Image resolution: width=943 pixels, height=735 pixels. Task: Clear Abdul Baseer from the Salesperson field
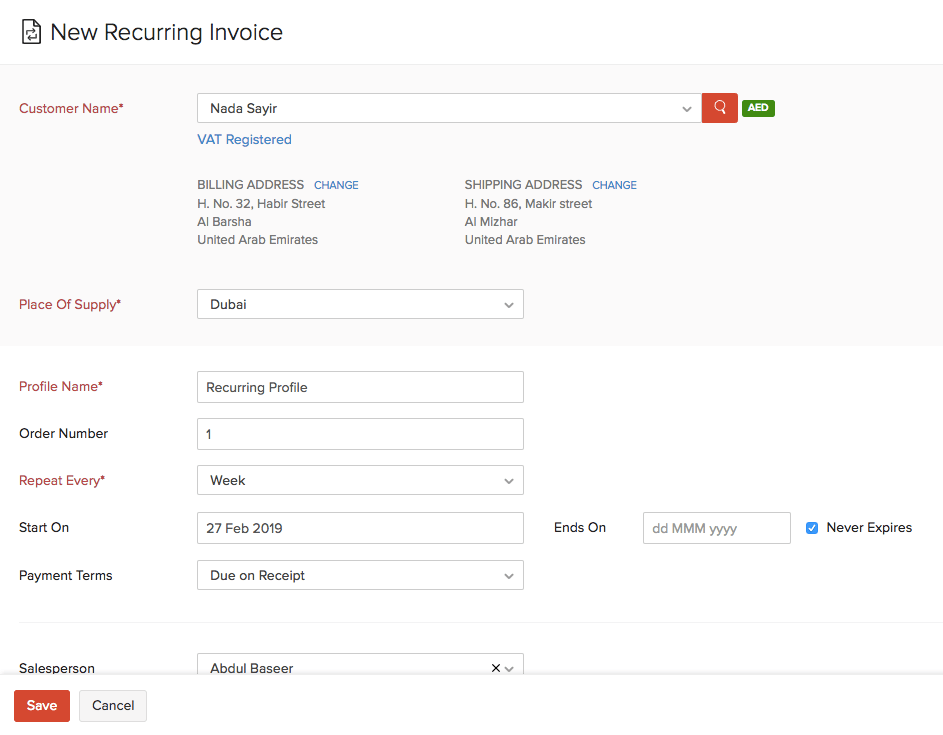(x=494, y=667)
